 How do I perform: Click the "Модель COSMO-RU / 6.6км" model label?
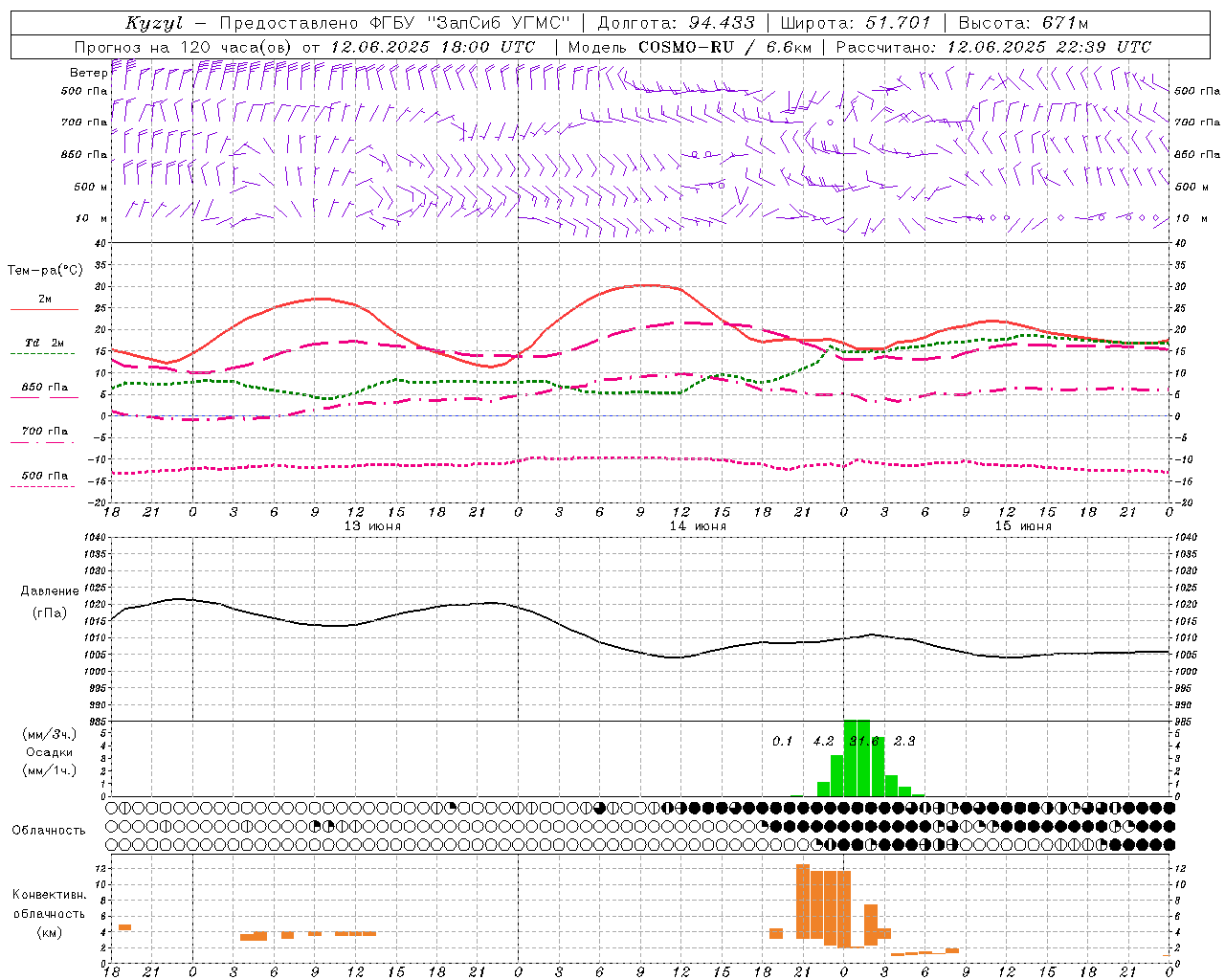(692, 47)
